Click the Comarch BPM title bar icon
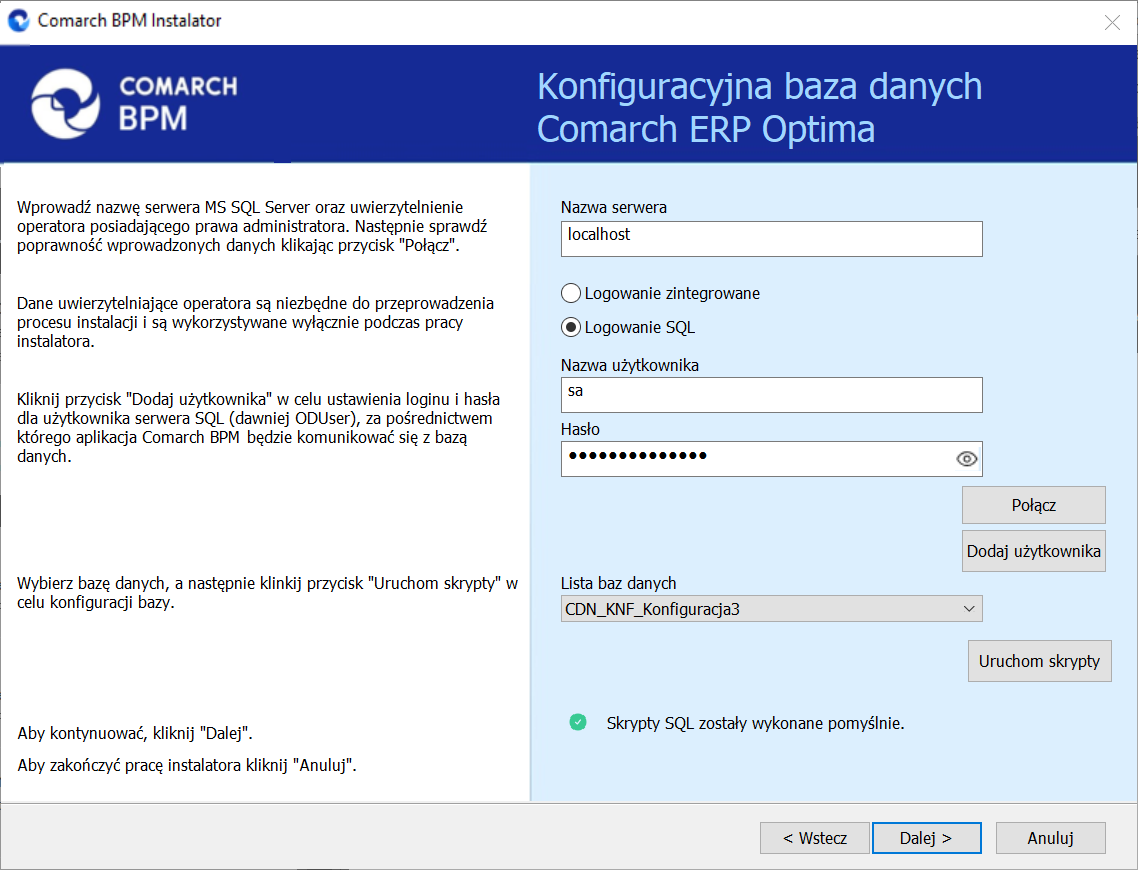The height and width of the screenshot is (870, 1138). [18, 20]
